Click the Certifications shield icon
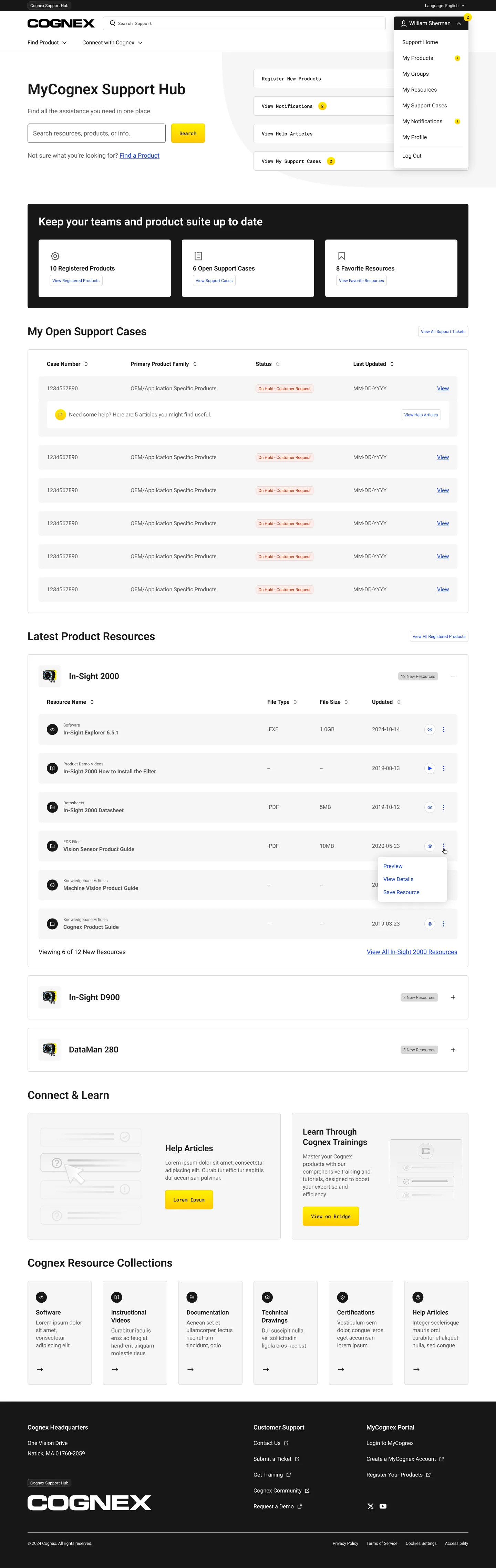The height and width of the screenshot is (1568, 496). (342, 1297)
